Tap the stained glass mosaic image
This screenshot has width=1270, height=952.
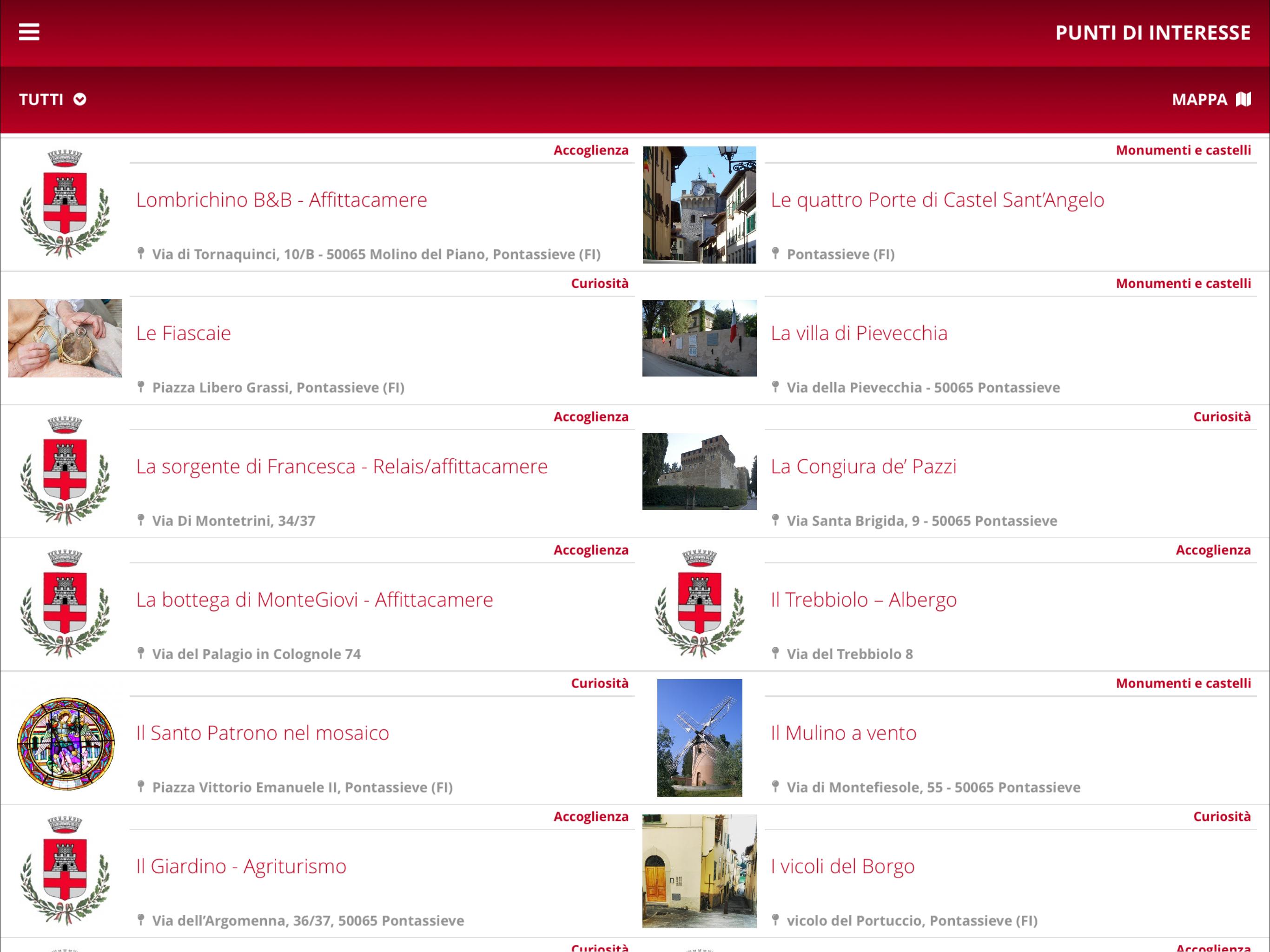coord(66,744)
